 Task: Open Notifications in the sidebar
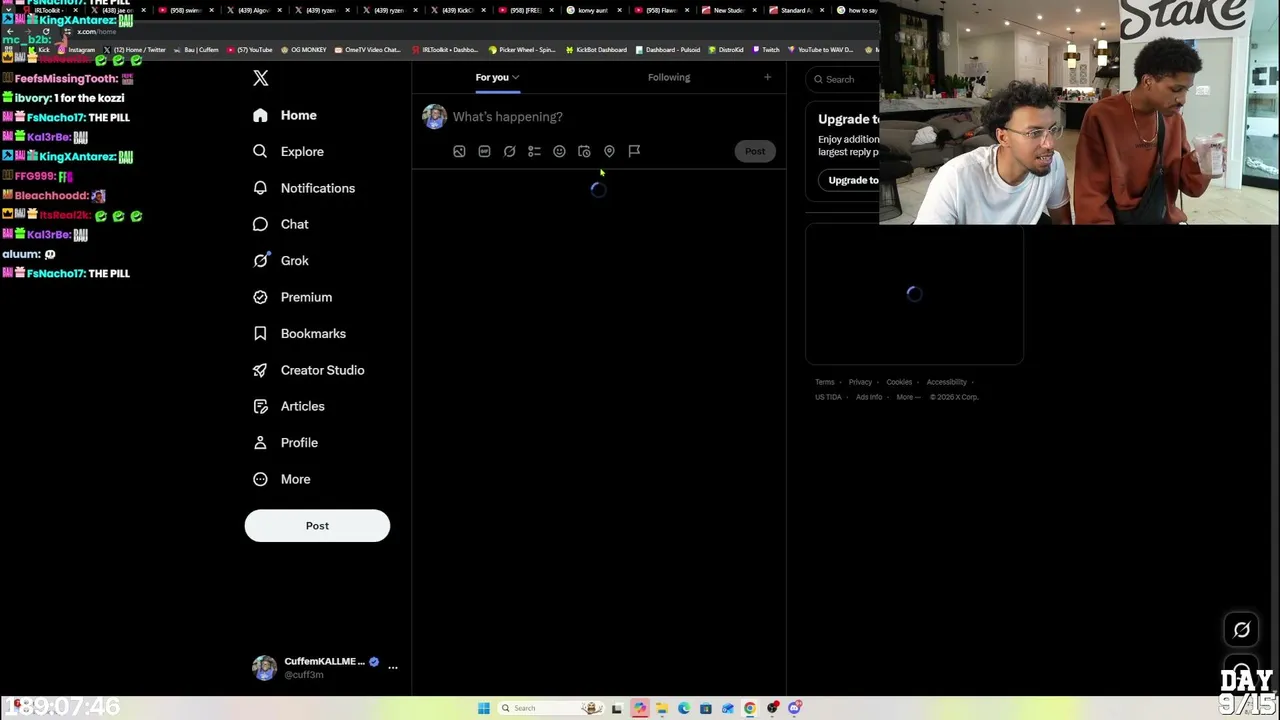304,188
